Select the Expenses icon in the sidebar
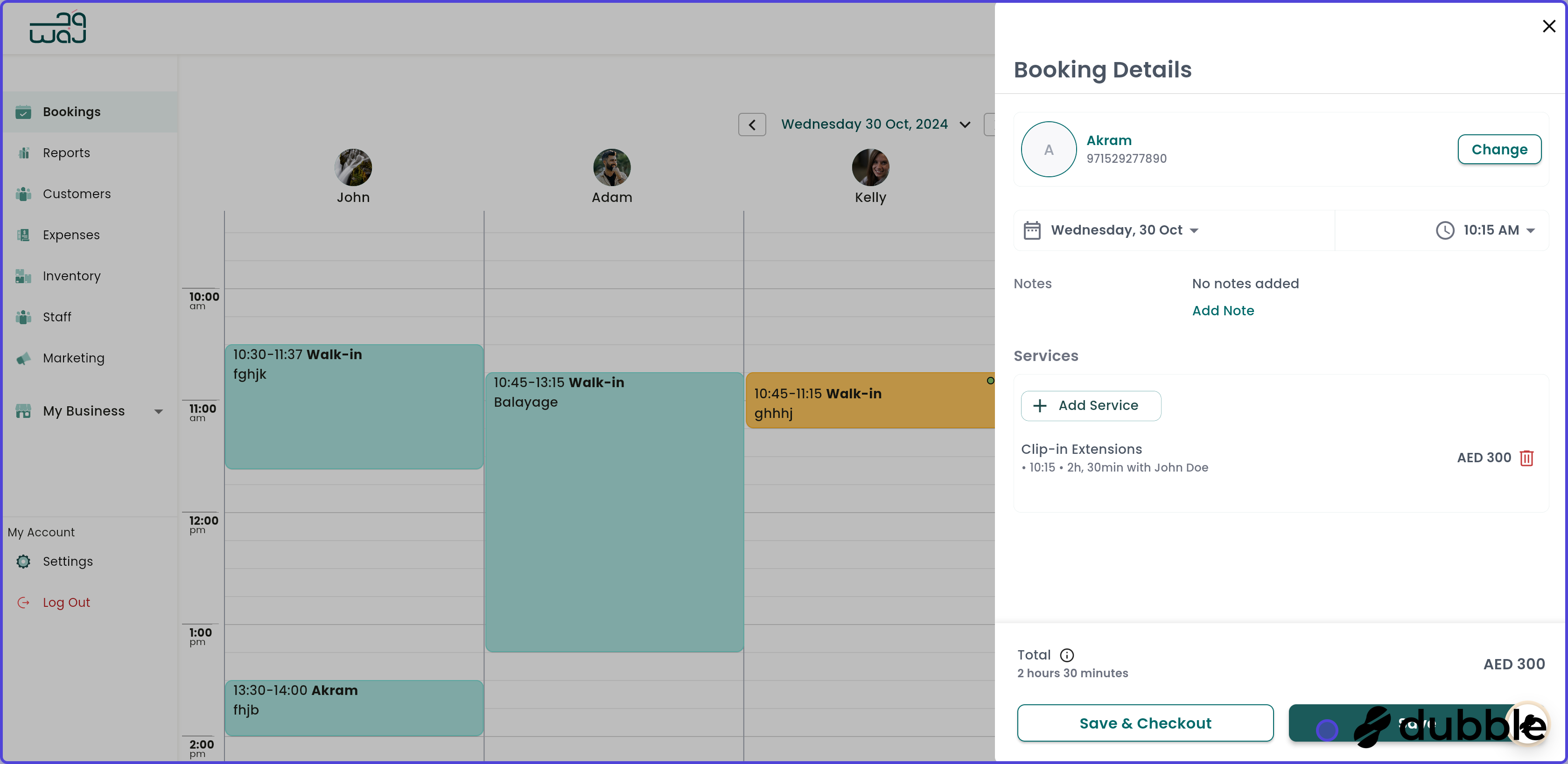This screenshot has width=1568, height=764. tap(23, 235)
